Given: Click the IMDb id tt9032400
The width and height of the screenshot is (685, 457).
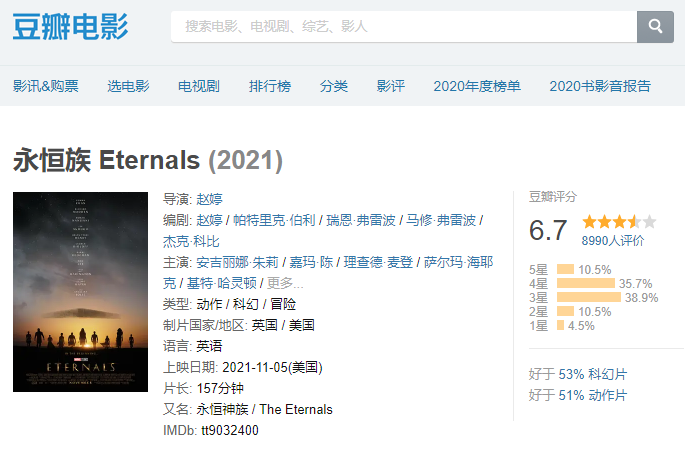Looking at the screenshot, I should 230,430.
